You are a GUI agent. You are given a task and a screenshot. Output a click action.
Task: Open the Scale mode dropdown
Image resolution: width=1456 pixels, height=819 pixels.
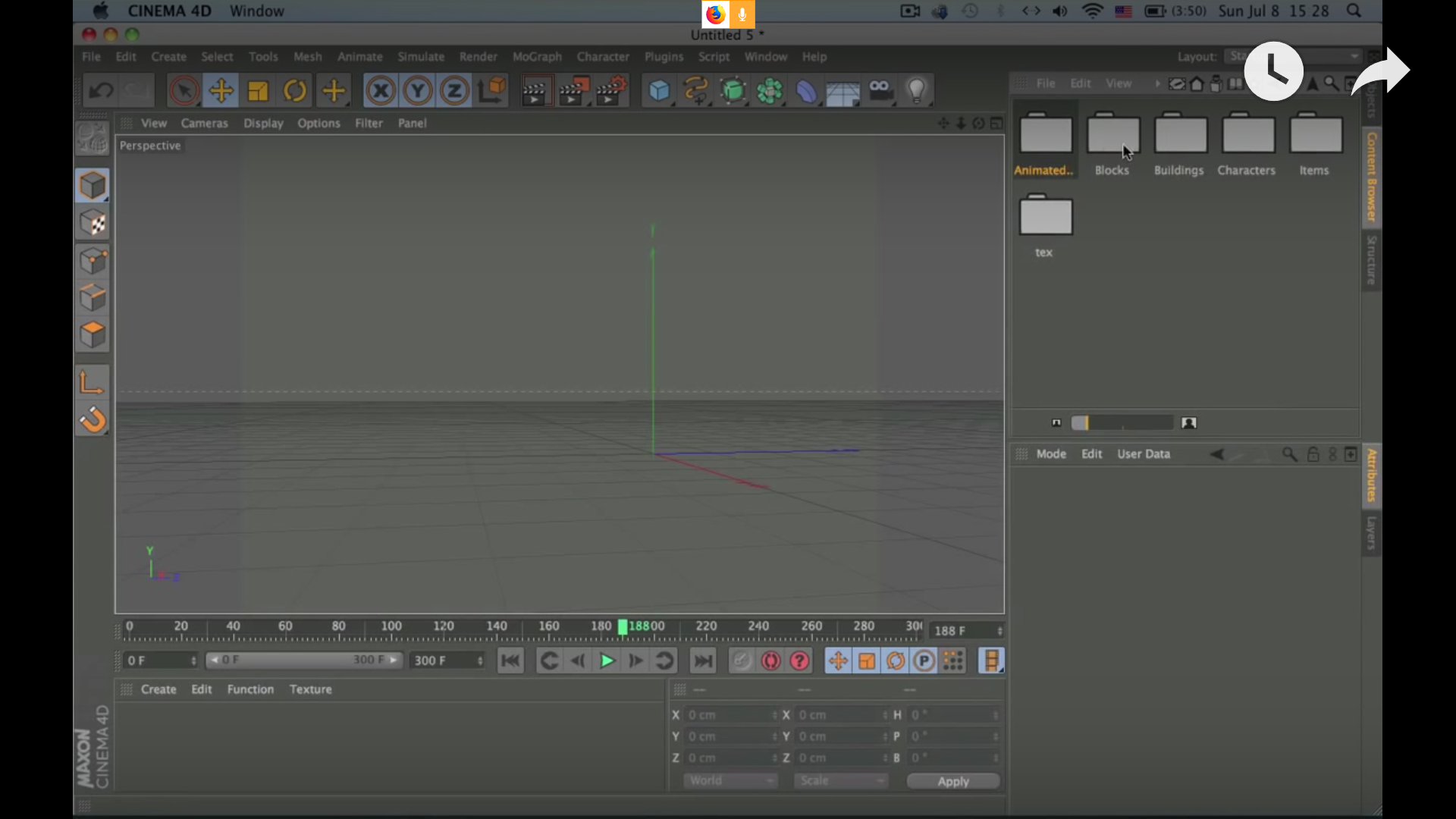click(x=840, y=780)
